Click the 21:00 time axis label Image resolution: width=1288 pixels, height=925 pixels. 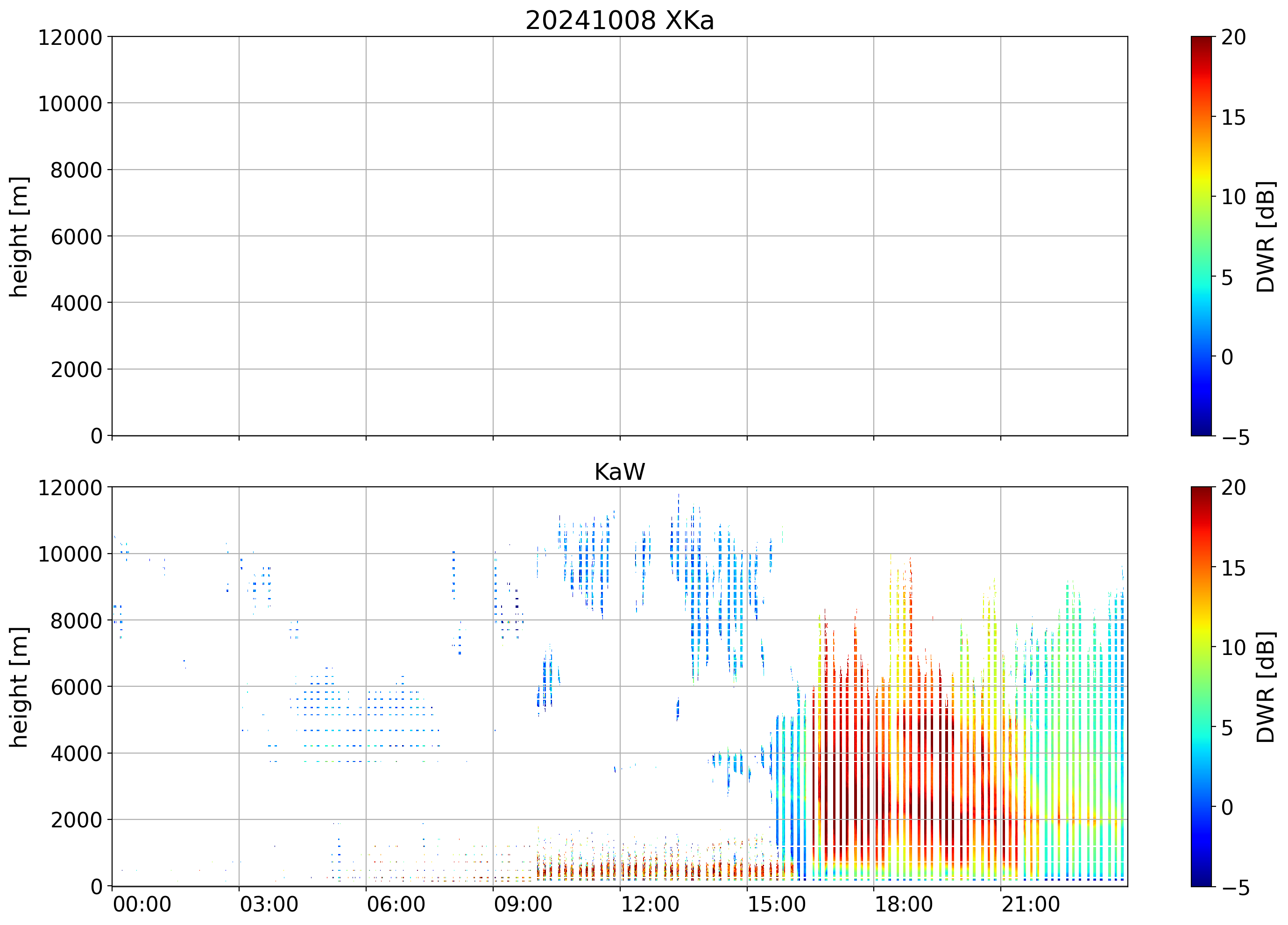tap(1030, 904)
